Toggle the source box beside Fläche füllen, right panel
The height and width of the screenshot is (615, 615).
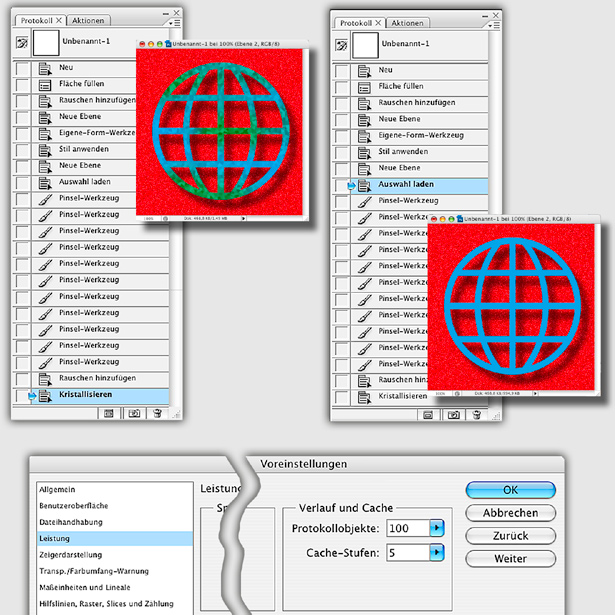tap(342, 87)
